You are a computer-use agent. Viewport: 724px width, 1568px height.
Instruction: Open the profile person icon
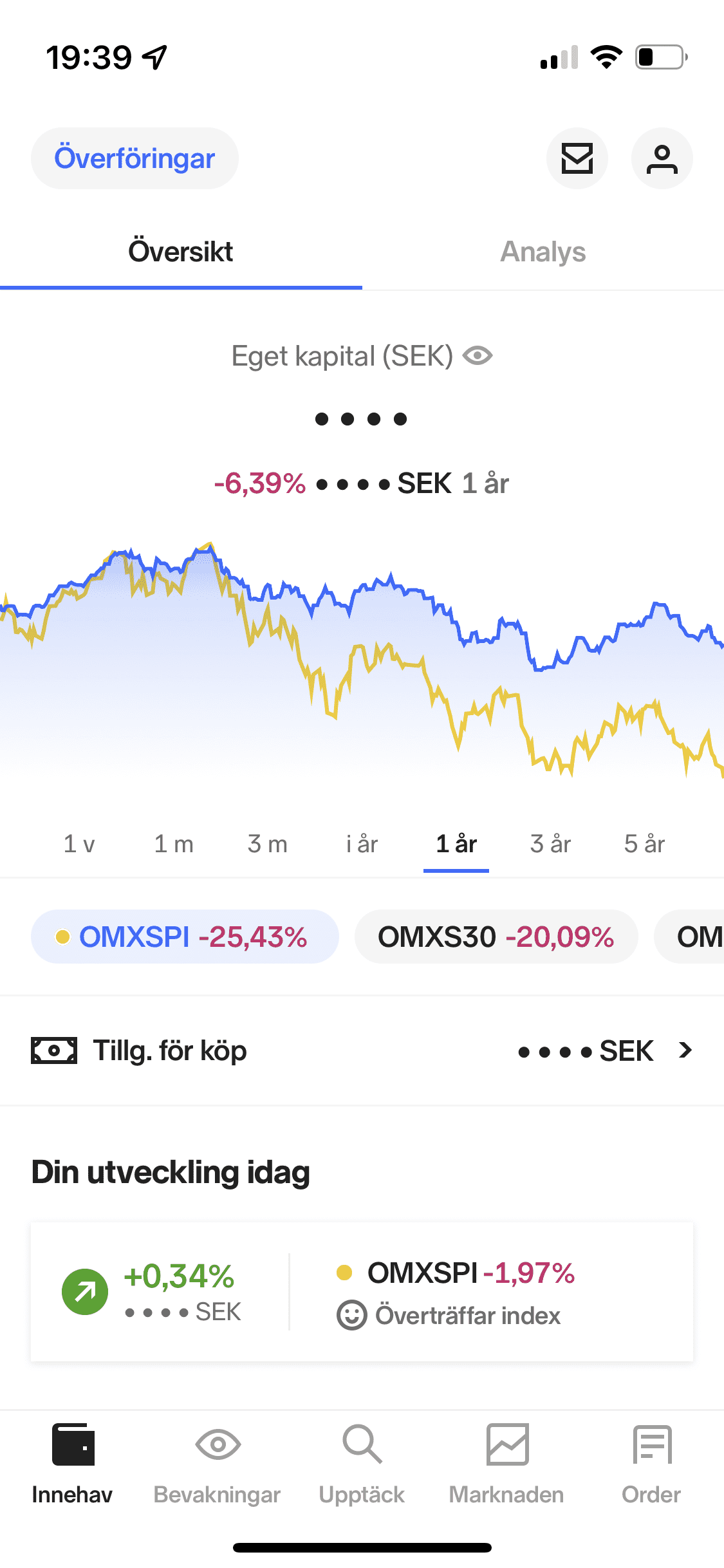coord(662,158)
